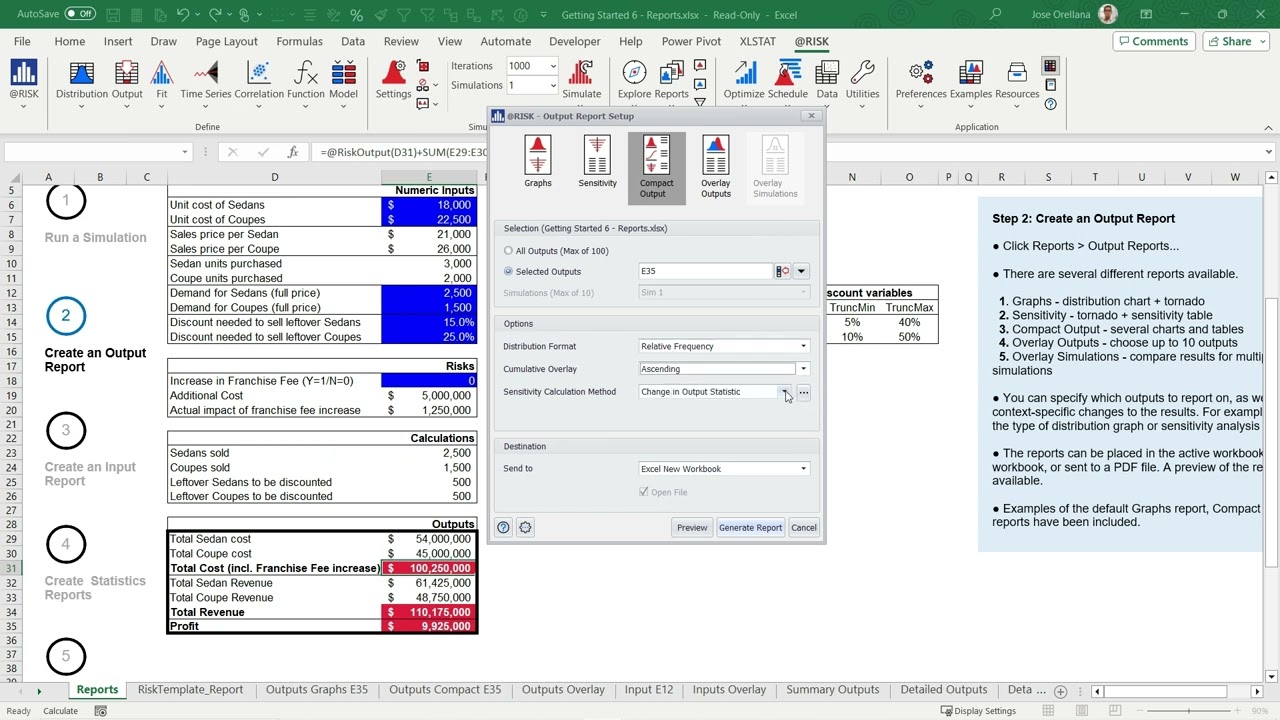The height and width of the screenshot is (720, 1280).
Task: Open the Sensitivity Calculation Method dropdown
Action: click(x=785, y=392)
